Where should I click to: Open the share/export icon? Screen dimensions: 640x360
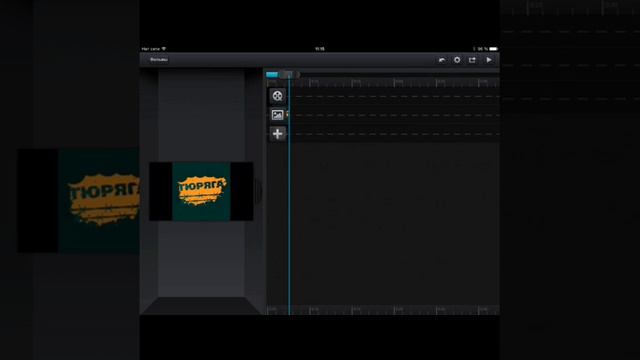472,60
